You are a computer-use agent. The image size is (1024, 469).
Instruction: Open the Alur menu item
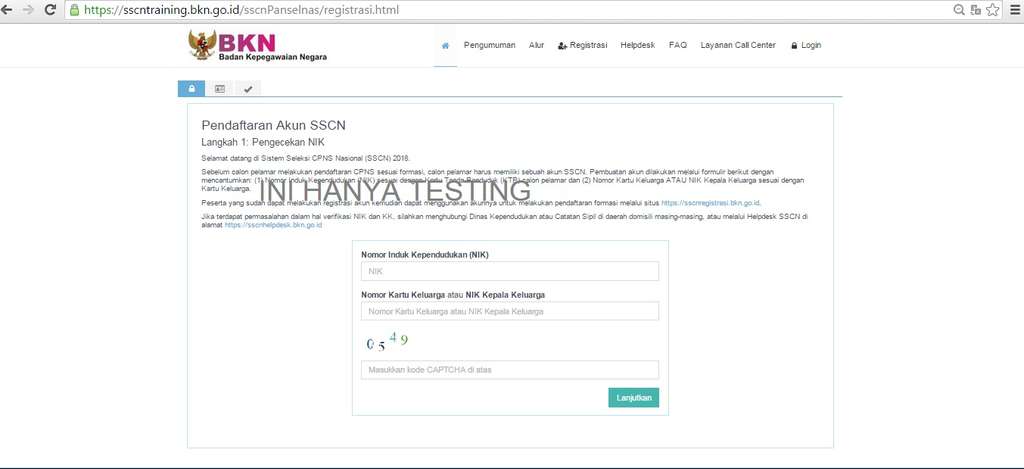(x=536, y=45)
